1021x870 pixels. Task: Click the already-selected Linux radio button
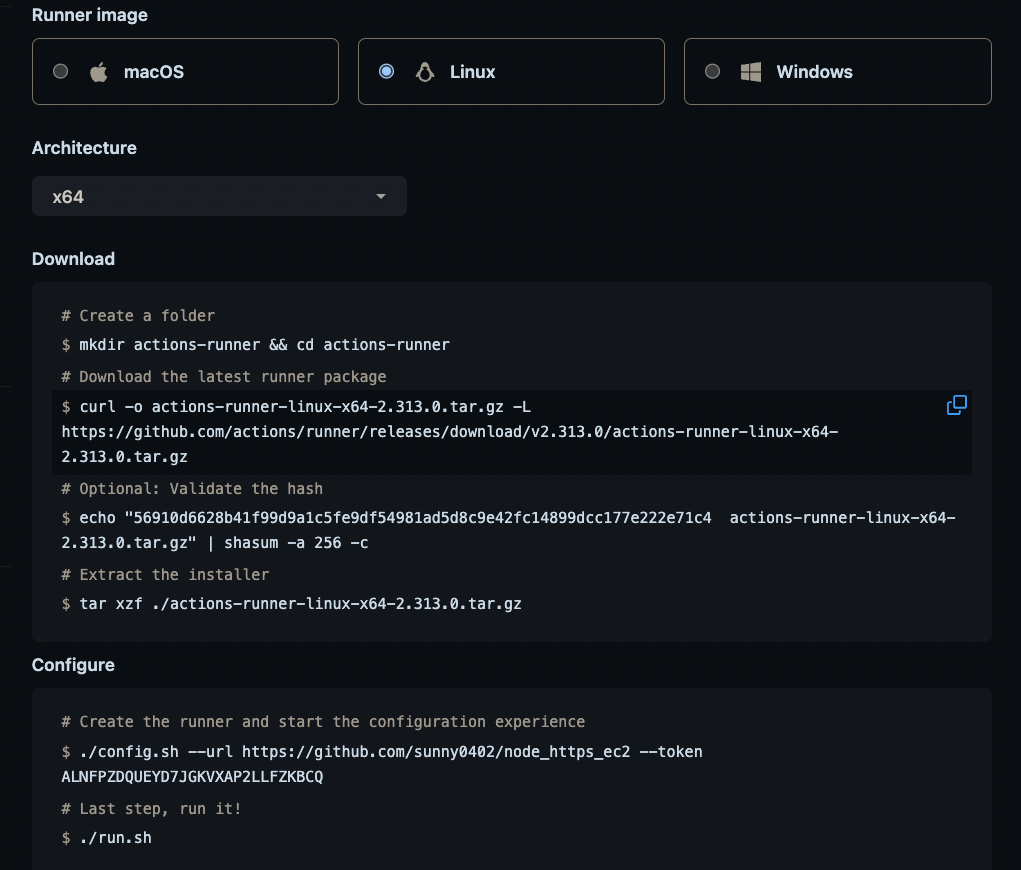coord(386,71)
